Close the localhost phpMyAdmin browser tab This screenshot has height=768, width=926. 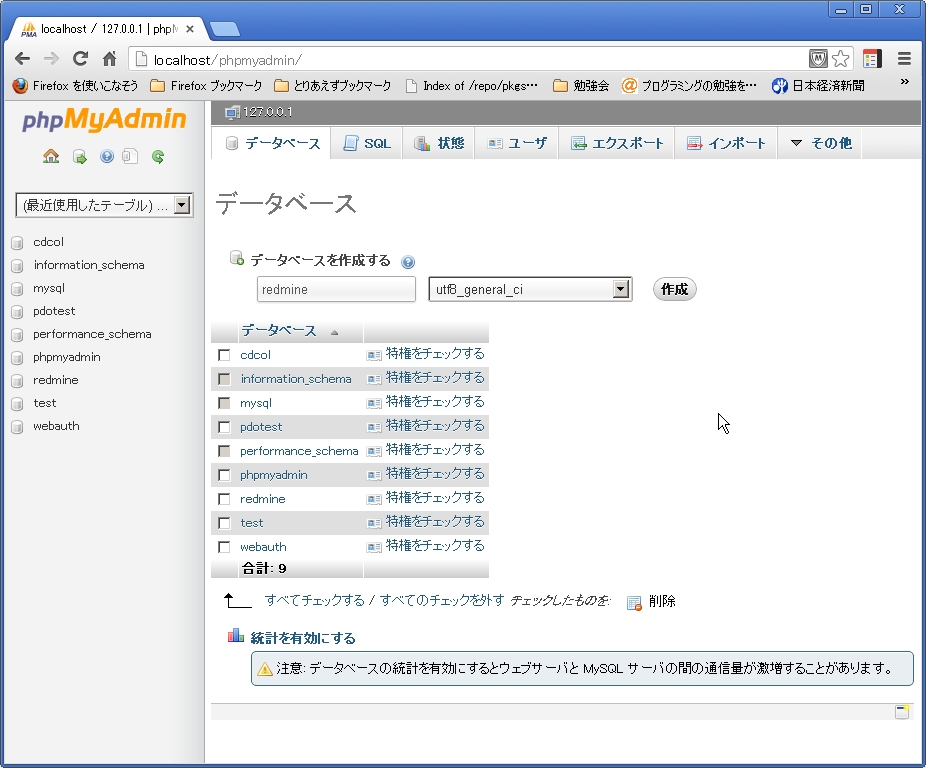tap(190, 29)
